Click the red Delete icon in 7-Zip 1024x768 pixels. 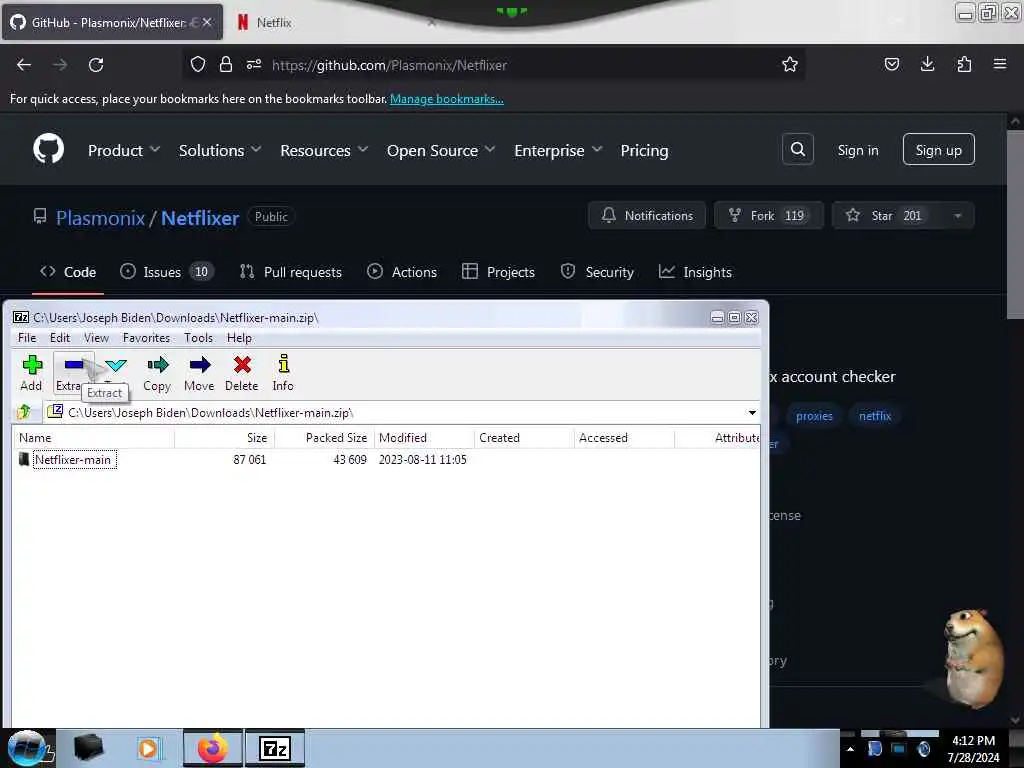[242, 373]
